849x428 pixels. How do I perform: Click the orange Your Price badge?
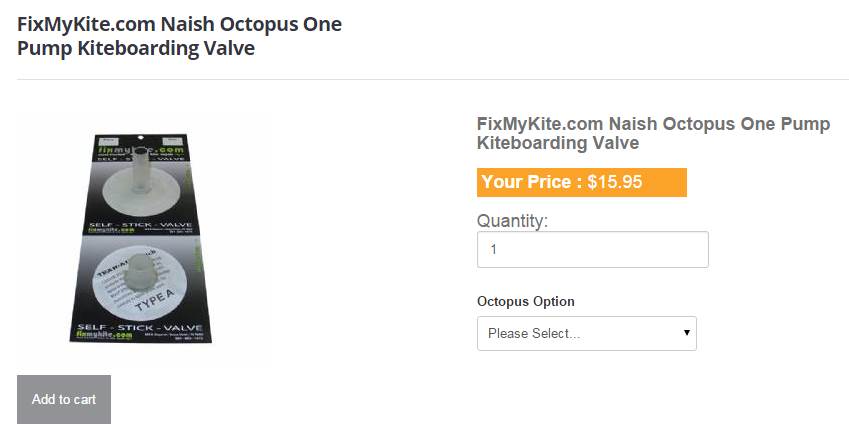(x=581, y=182)
